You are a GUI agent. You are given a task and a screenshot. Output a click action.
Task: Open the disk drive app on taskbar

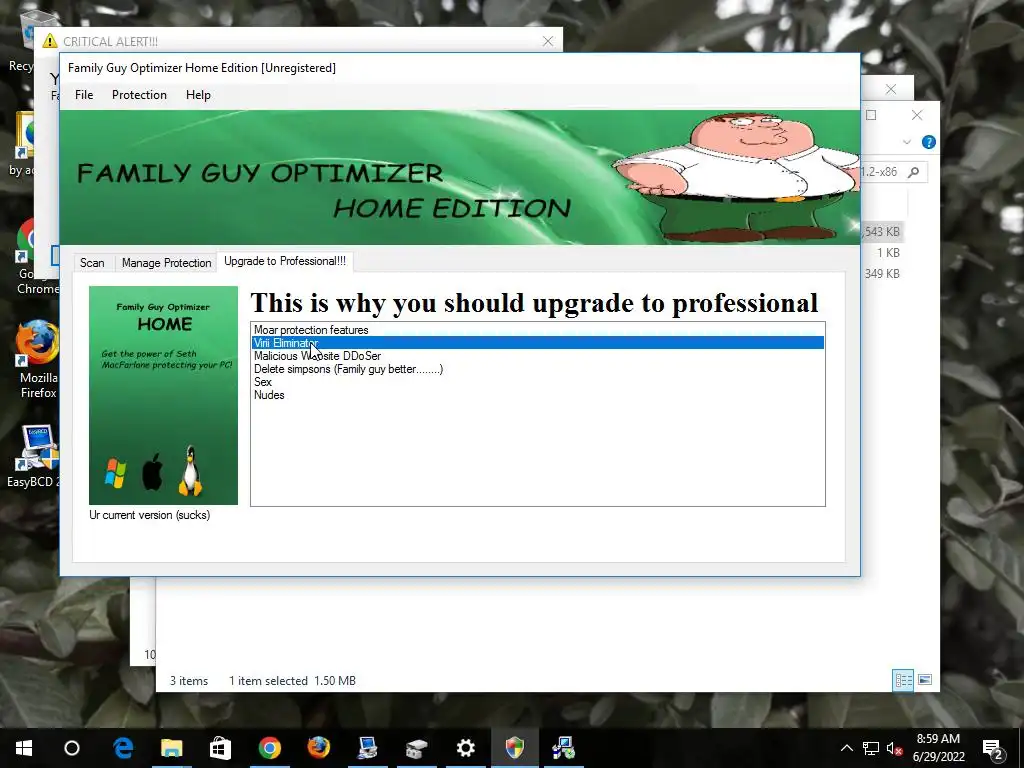(417, 748)
